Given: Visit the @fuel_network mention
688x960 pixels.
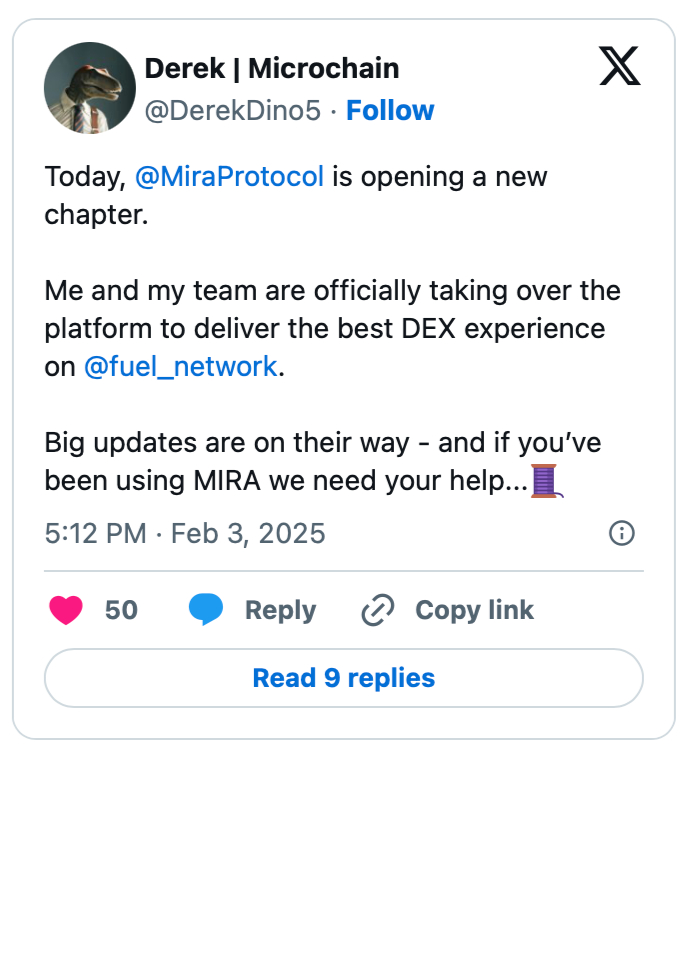Looking at the screenshot, I should tap(180, 367).
